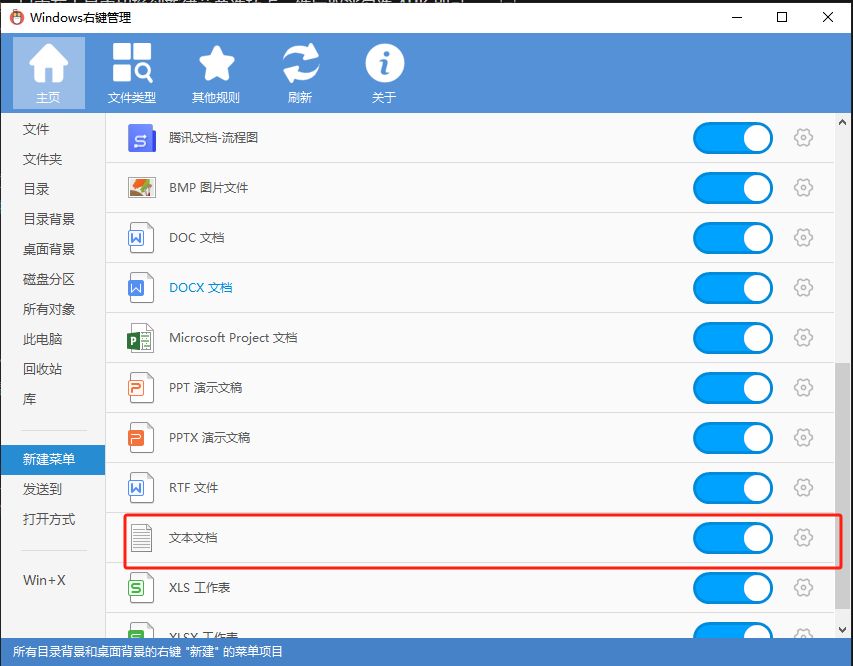The height and width of the screenshot is (666, 853).
Task: Click the Microsoft Project 文档 file icon
Action: [x=141, y=338]
